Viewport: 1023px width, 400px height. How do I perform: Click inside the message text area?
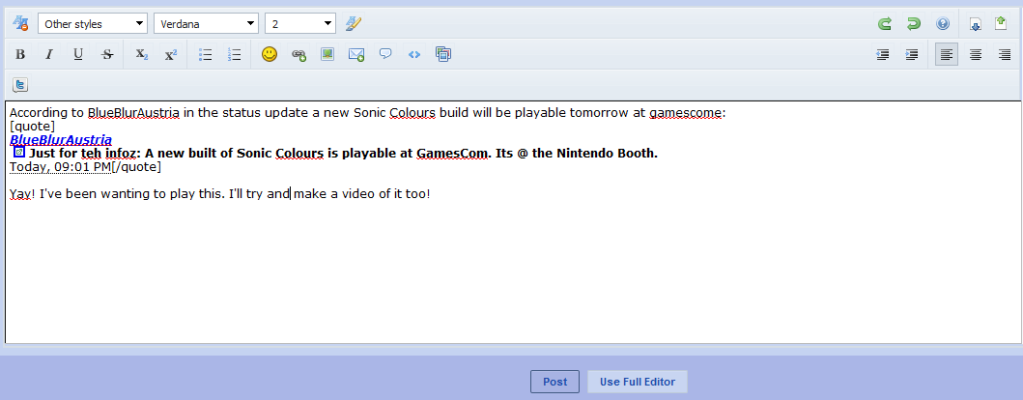tap(513, 222)
